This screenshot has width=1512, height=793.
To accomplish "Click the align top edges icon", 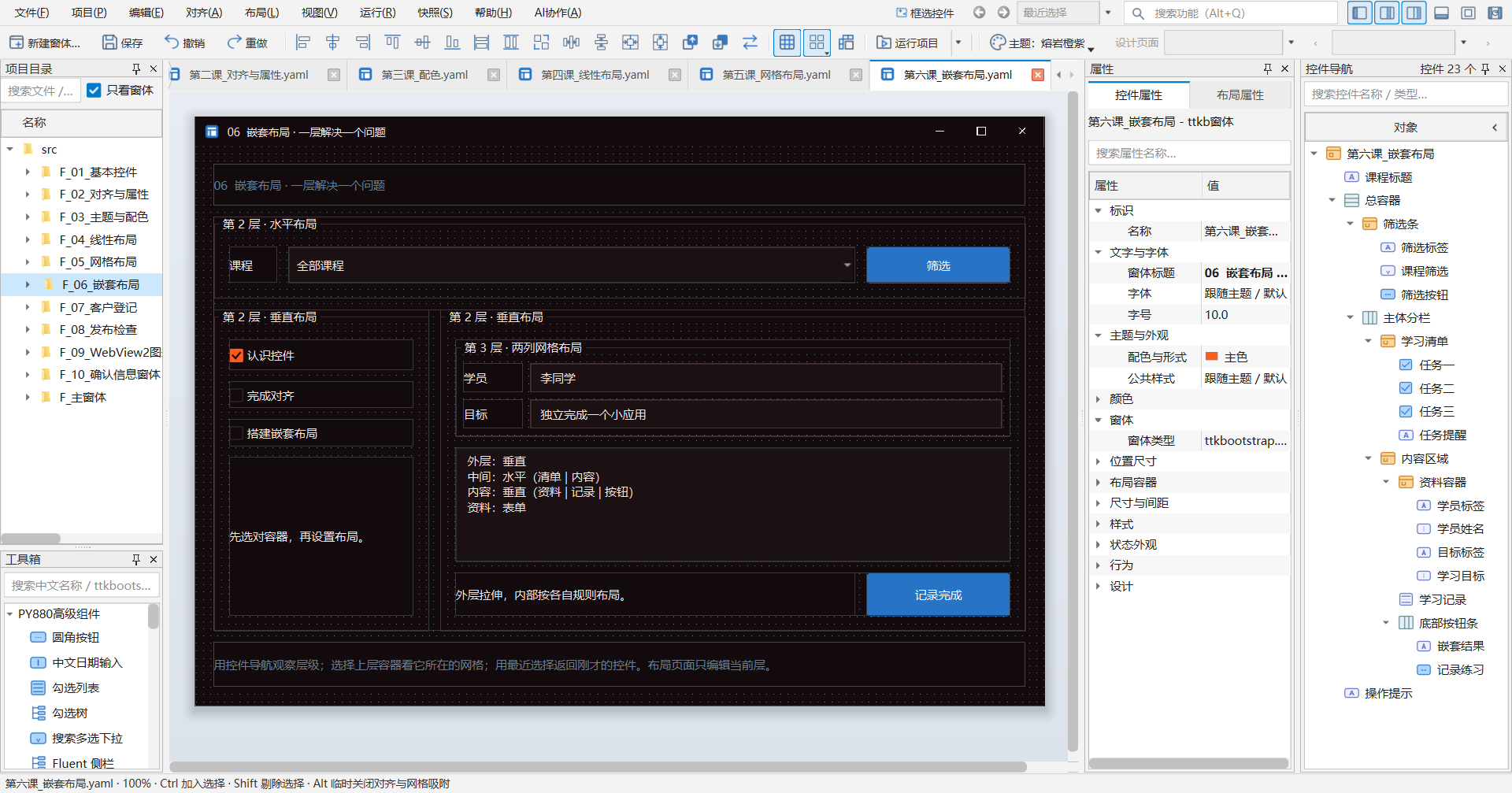I will point(392,43).
